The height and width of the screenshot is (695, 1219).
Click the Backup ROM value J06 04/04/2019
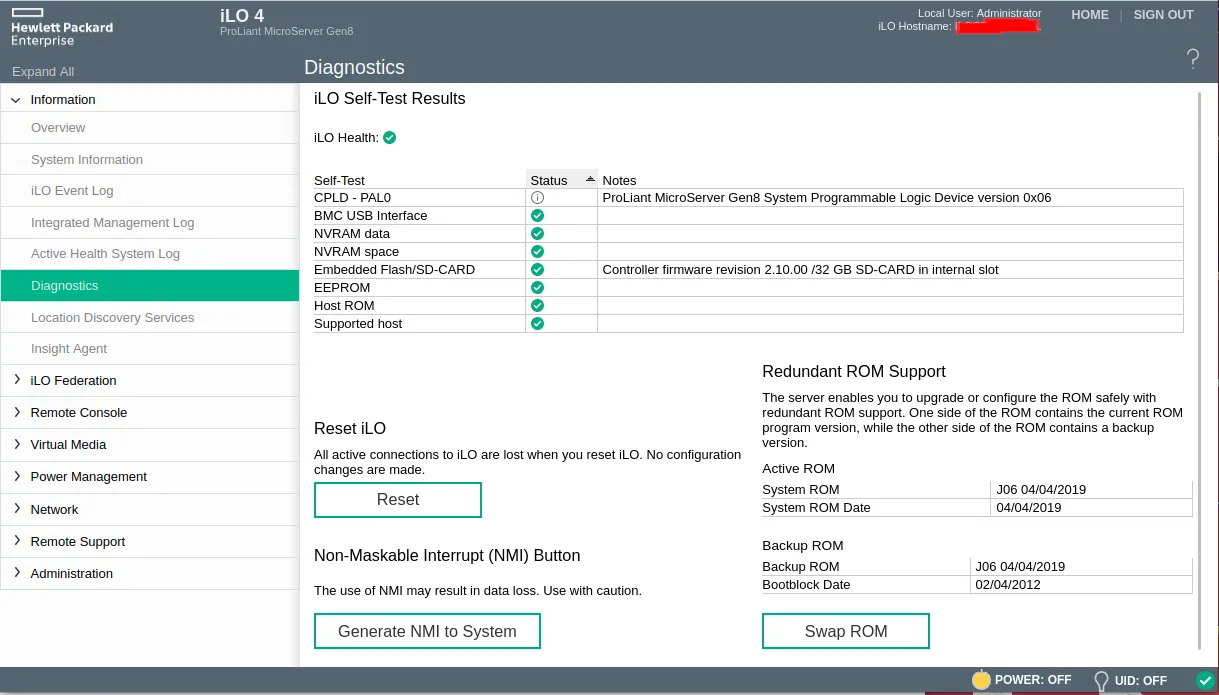[1021, 567]
